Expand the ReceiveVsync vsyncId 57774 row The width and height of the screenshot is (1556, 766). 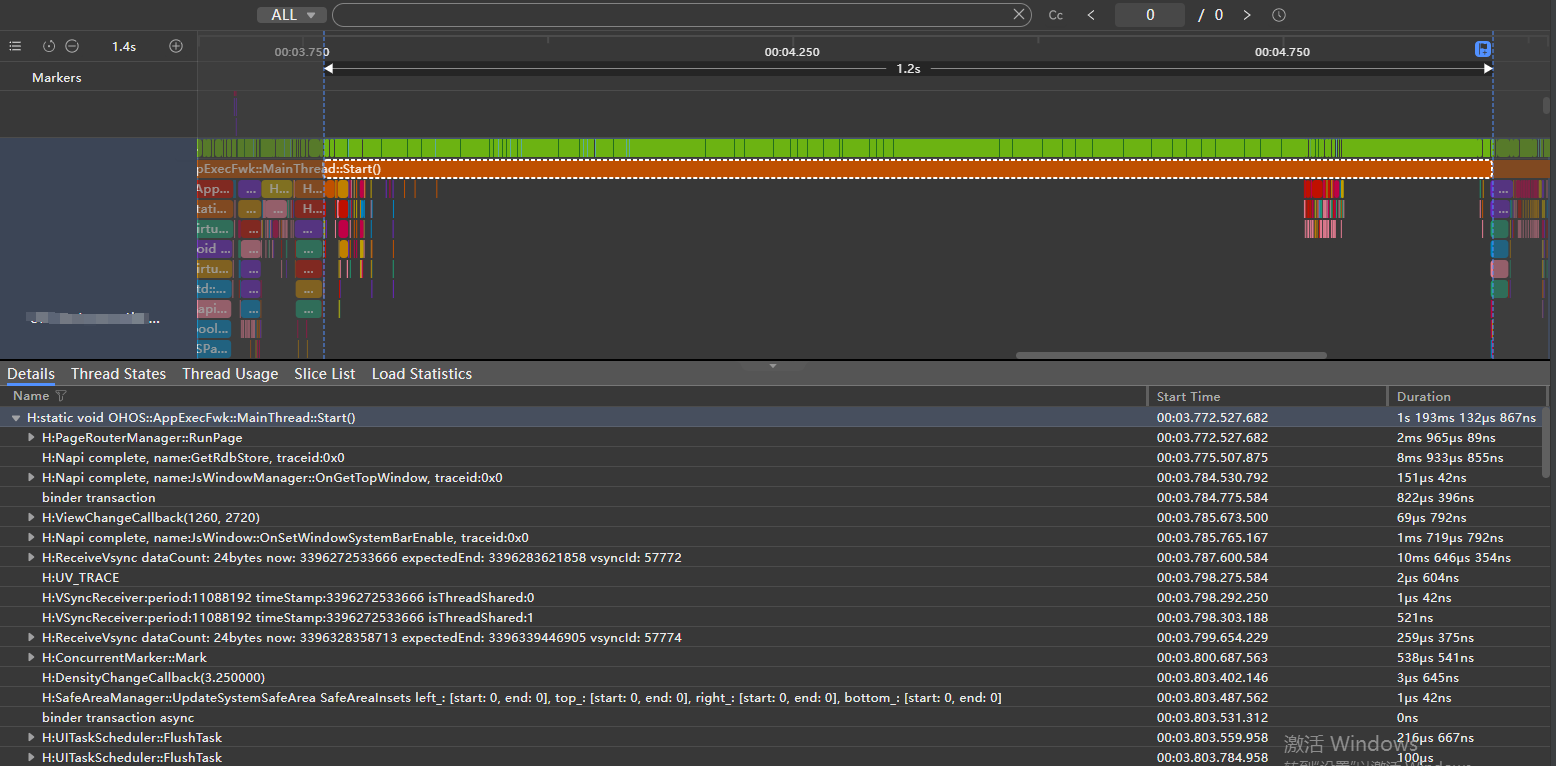pos(31,638)
